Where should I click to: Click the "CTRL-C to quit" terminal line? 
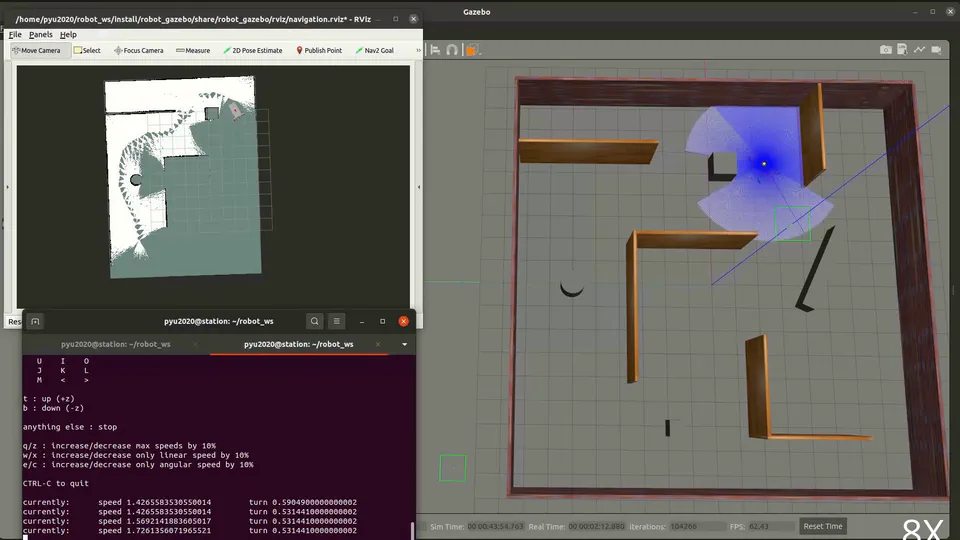(56, 484)
